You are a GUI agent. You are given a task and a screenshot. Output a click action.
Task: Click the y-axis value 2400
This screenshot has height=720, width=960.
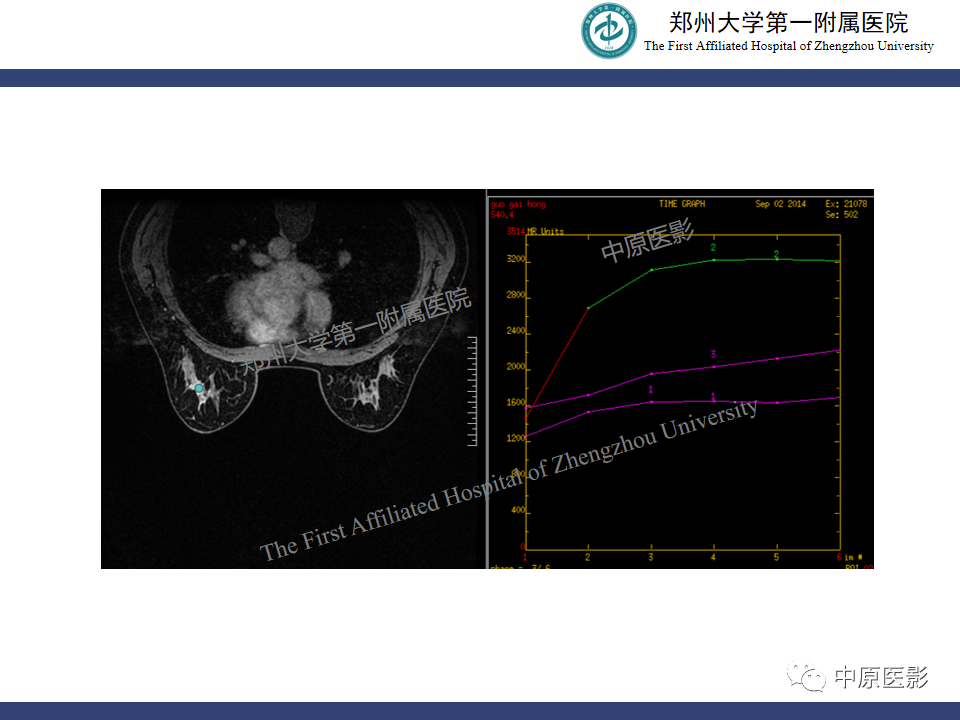point(516,331)
